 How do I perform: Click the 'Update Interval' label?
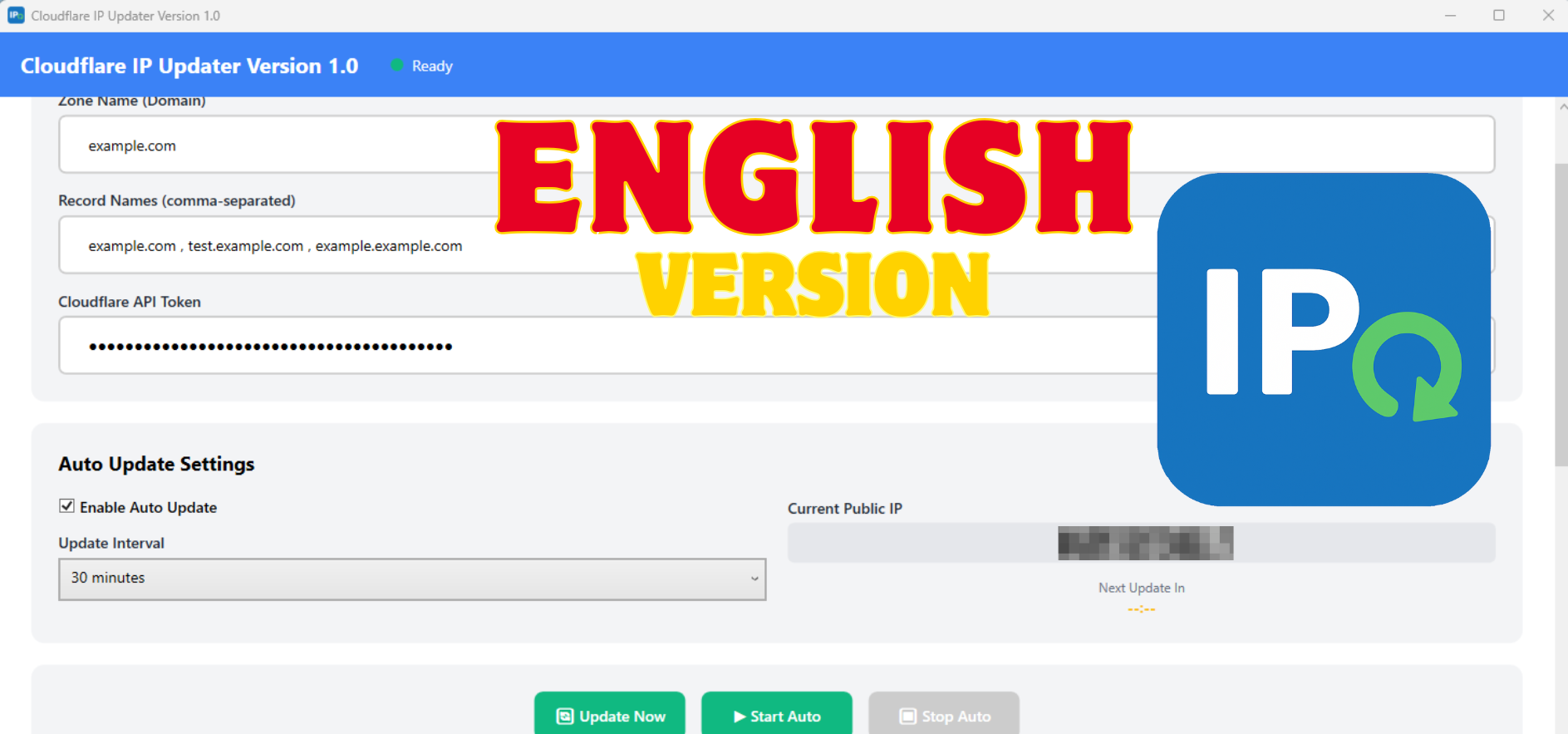tap(111, 543)
